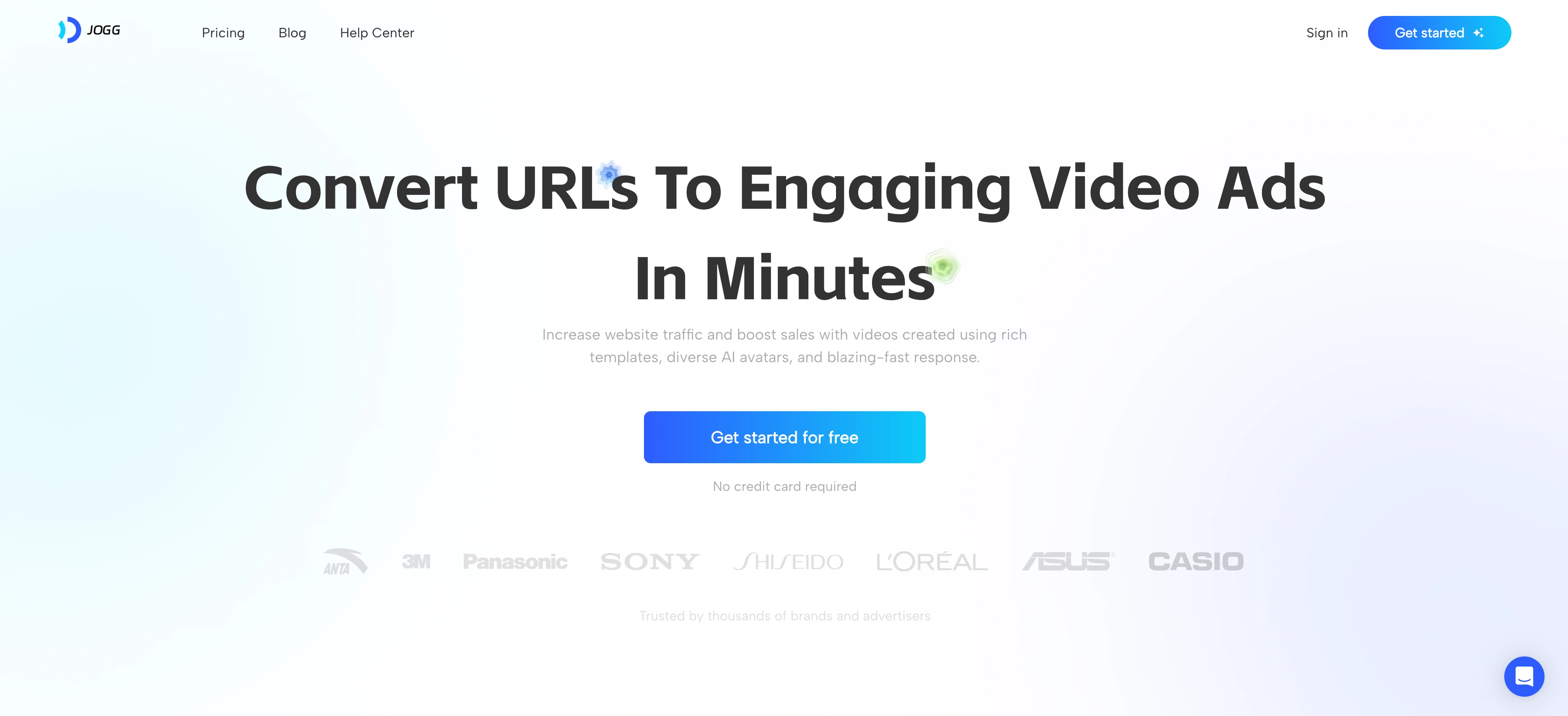This screenshot has height=716, width=1568.
Task: Click the Shiseido brand logo
Action: tap(789, 560)
